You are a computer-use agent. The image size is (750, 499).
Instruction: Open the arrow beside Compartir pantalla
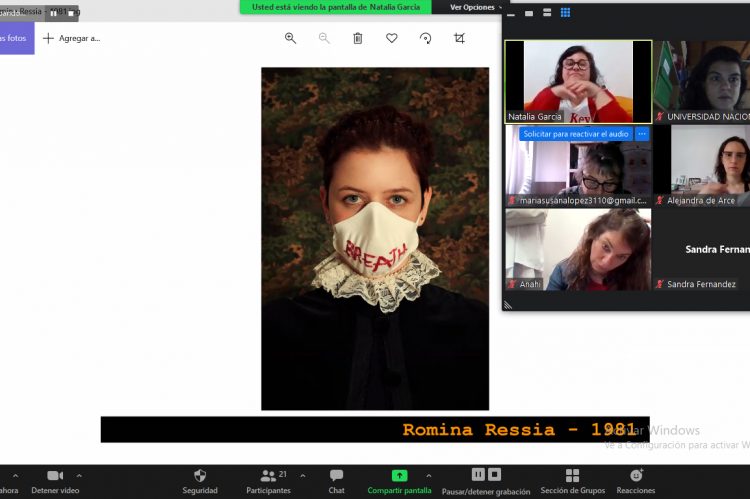(x=429, y=475)
